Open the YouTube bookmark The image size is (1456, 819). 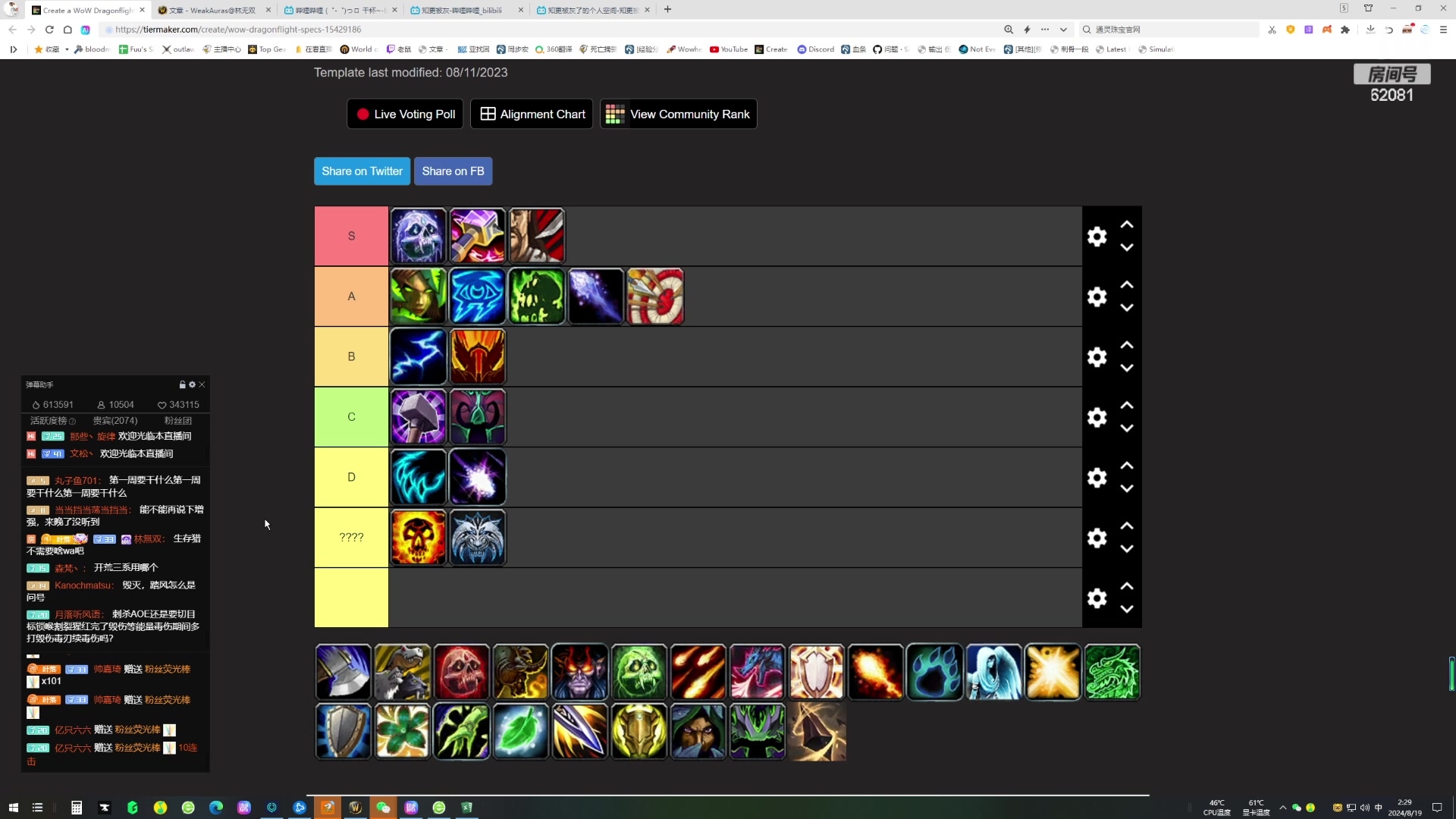tap(729, 49)
